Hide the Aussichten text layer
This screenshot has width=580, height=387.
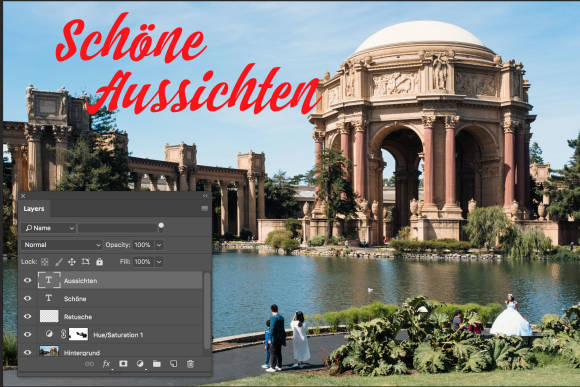pos(27,280)
